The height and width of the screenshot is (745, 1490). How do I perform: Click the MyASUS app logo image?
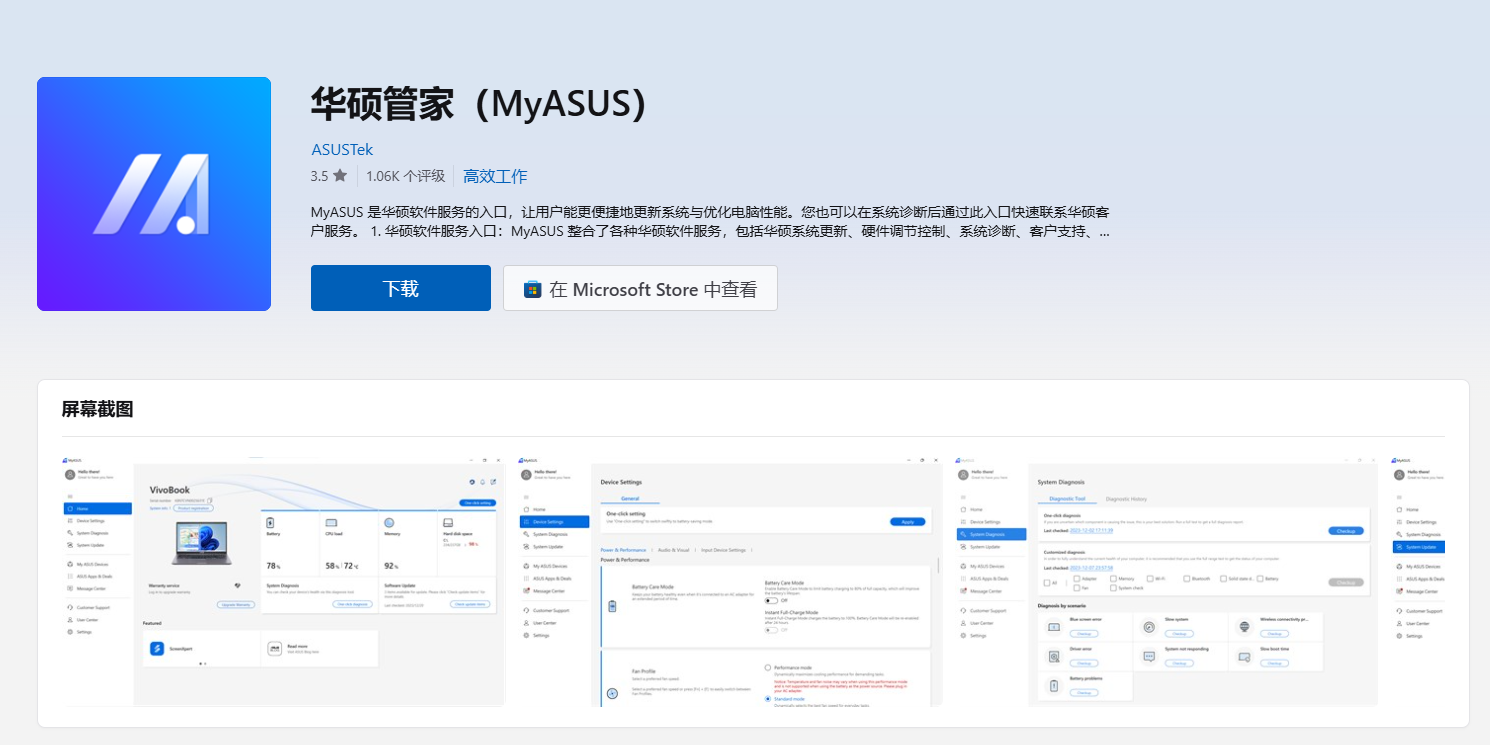[154, 194]
